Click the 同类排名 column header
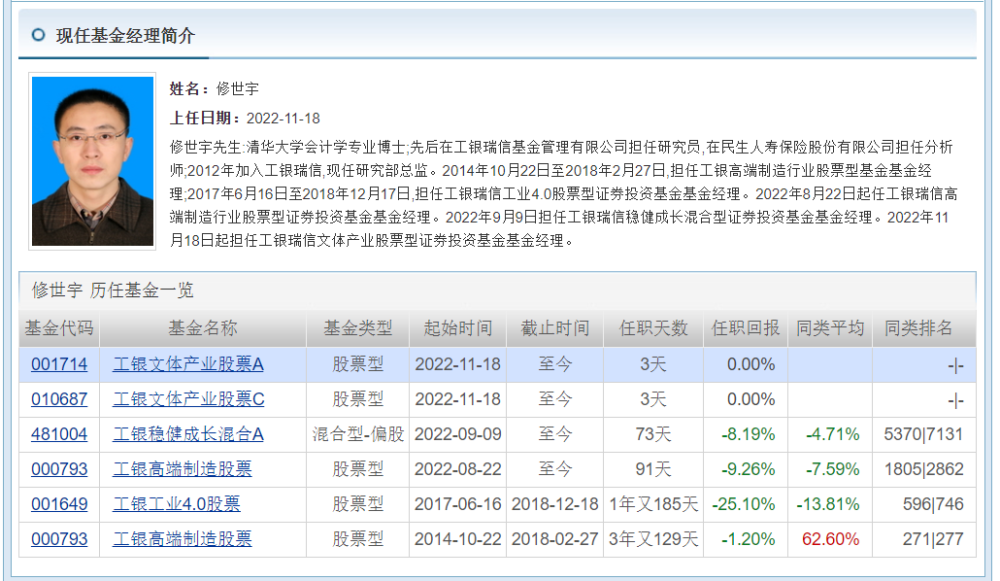The height and width of the screenshot is (581, 1000). (x=918, y=328)
